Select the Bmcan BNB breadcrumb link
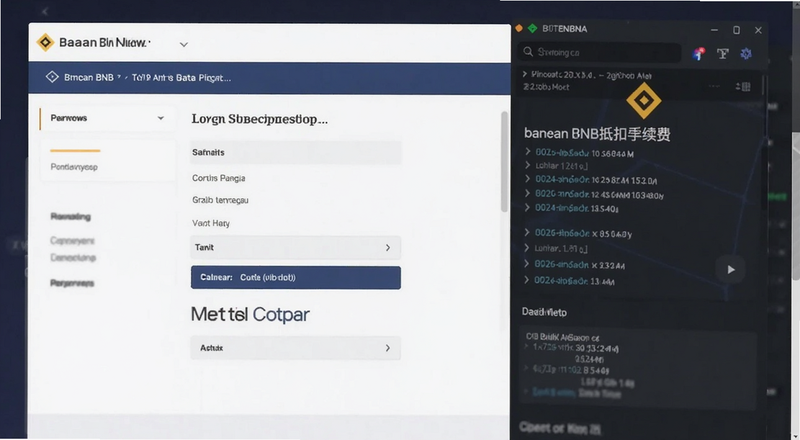Image resolution: width=800 pixels, height=440 pixels. coord(89,78)
